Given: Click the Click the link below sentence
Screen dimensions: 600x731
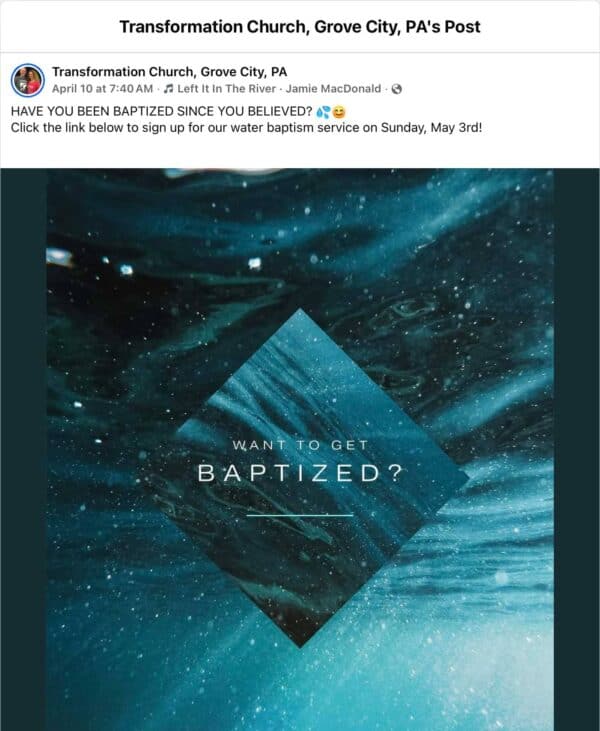Looking at the screenshot, I should (246, 128).
